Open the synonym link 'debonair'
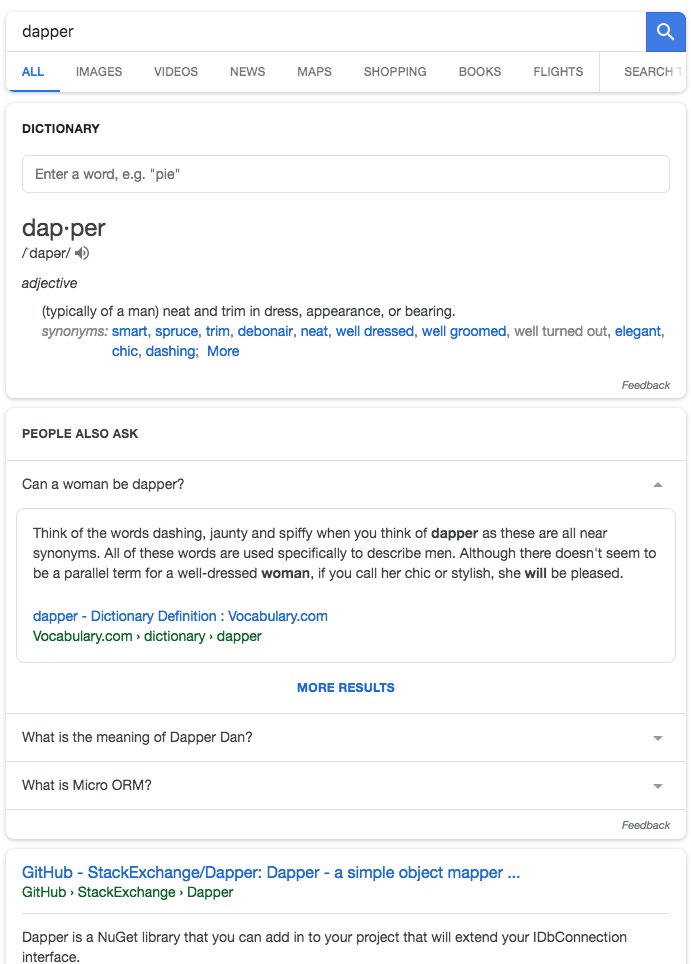Image resolution: width=691 pixels, height=964 pixels. coord(265,331)
